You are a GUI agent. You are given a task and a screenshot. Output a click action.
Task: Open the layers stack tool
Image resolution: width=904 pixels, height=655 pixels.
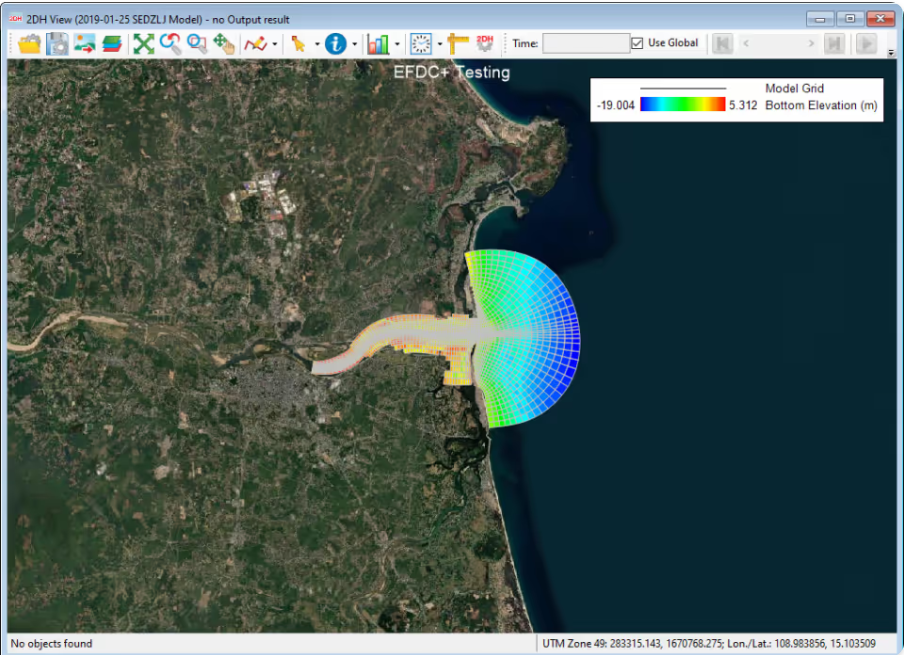click(111, 44)
